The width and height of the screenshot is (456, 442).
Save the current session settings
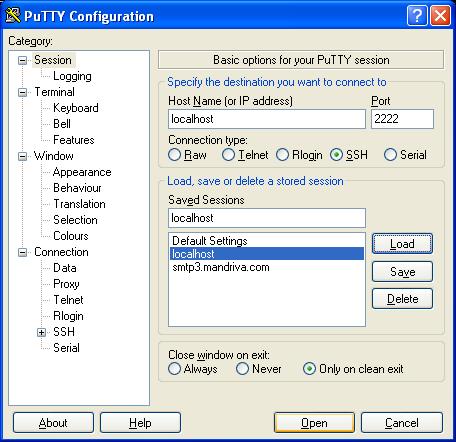[402, 272]
